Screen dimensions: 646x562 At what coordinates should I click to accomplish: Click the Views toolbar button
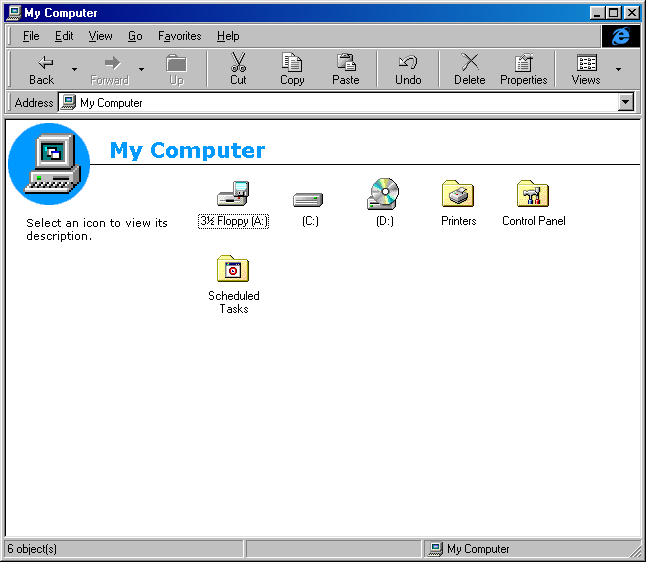(x=586, y=69)
